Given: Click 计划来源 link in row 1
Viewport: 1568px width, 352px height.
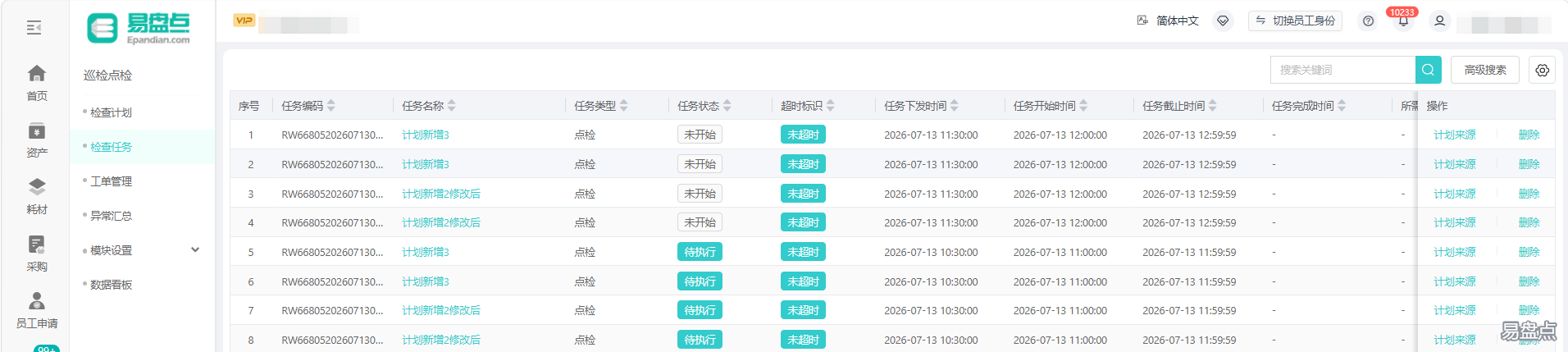Looking at the screenshot, I should [x=1454, y=135].
